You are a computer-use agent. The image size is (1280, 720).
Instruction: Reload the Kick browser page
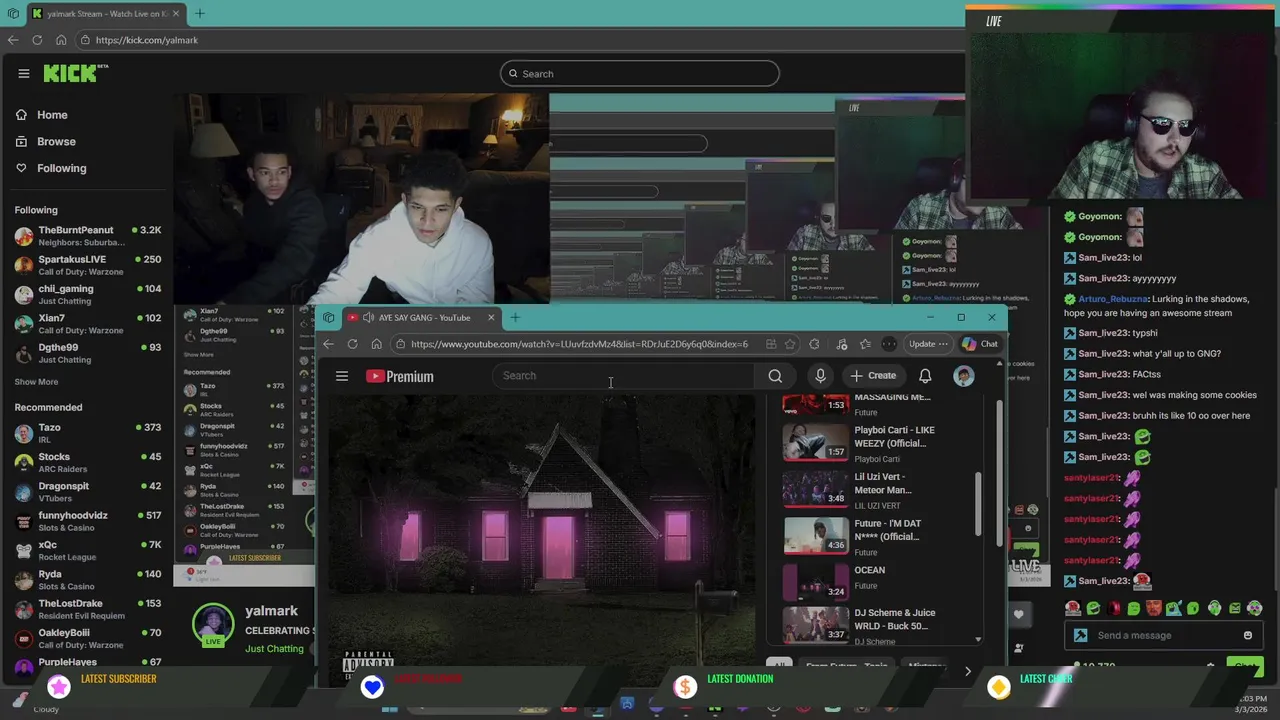(x=37, y=40)
